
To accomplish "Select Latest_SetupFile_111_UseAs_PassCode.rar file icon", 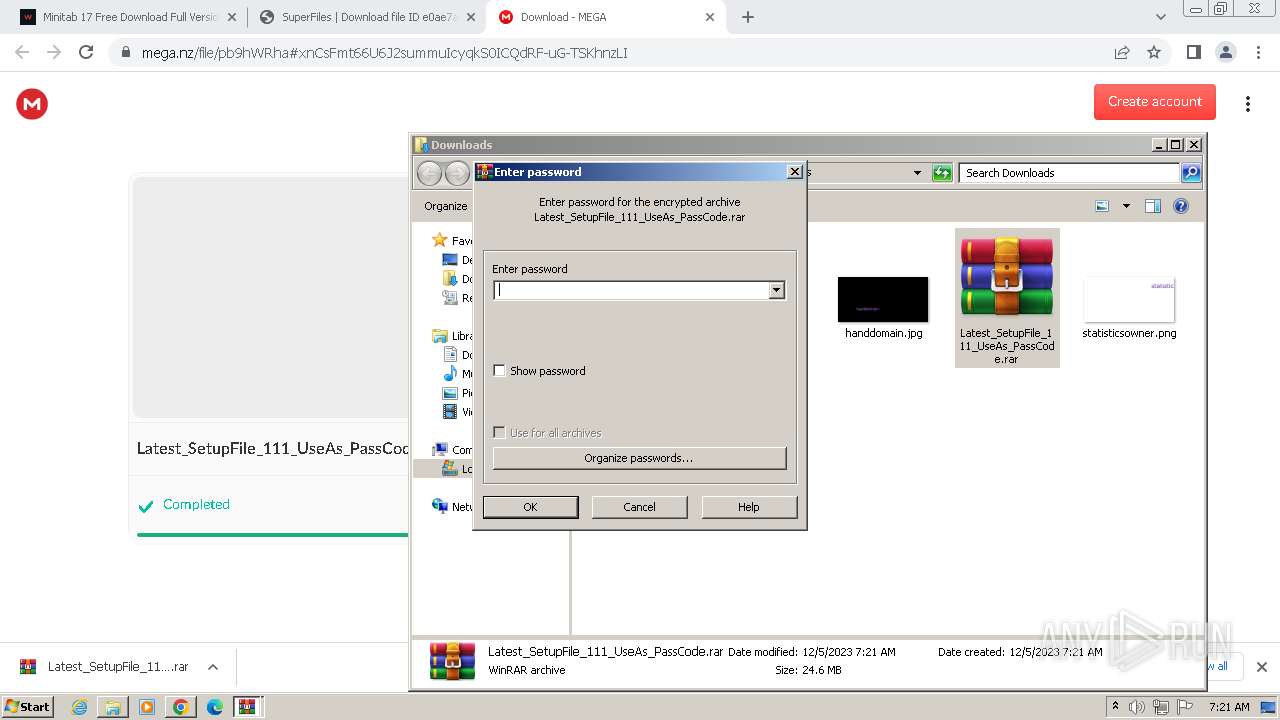I will tap(1007, 275).
